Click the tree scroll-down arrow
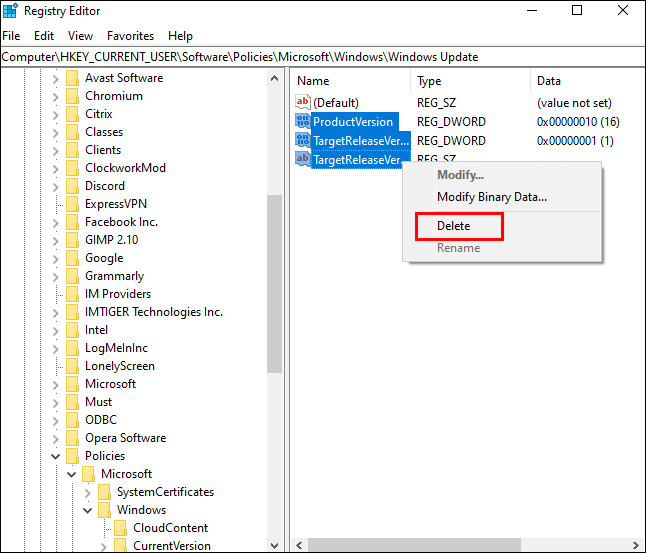The image size is (646, 553). coord(275,545)
